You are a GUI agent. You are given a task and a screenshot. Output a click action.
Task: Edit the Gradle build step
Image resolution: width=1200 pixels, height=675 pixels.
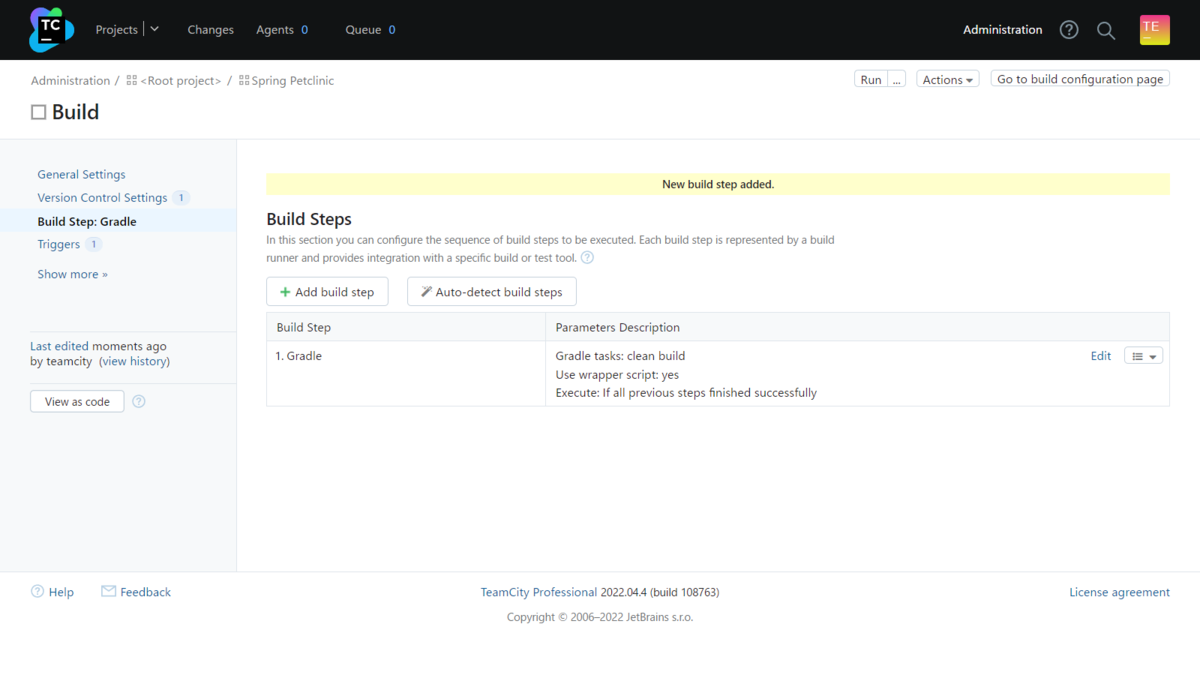pyautogui.click(x=1100, y=356)
